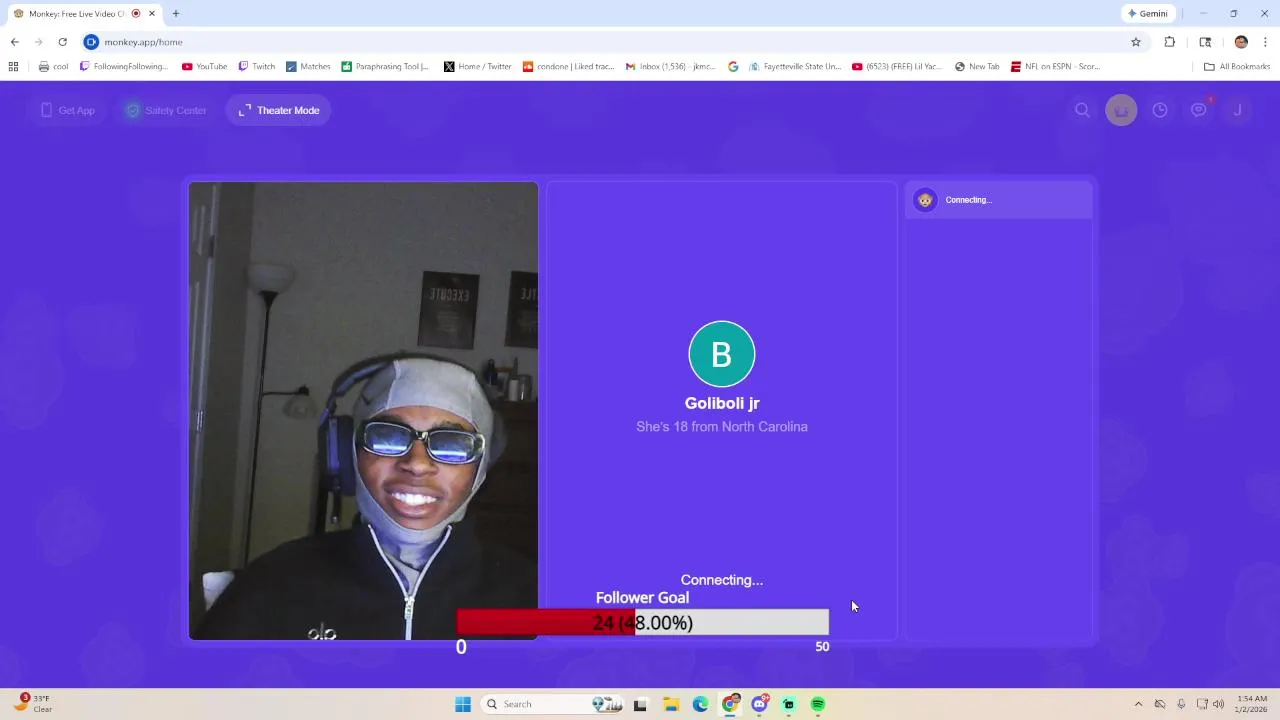This screenshot has height=720, width=1280.
Task: Enable Theater Mode
Action: 279,110
